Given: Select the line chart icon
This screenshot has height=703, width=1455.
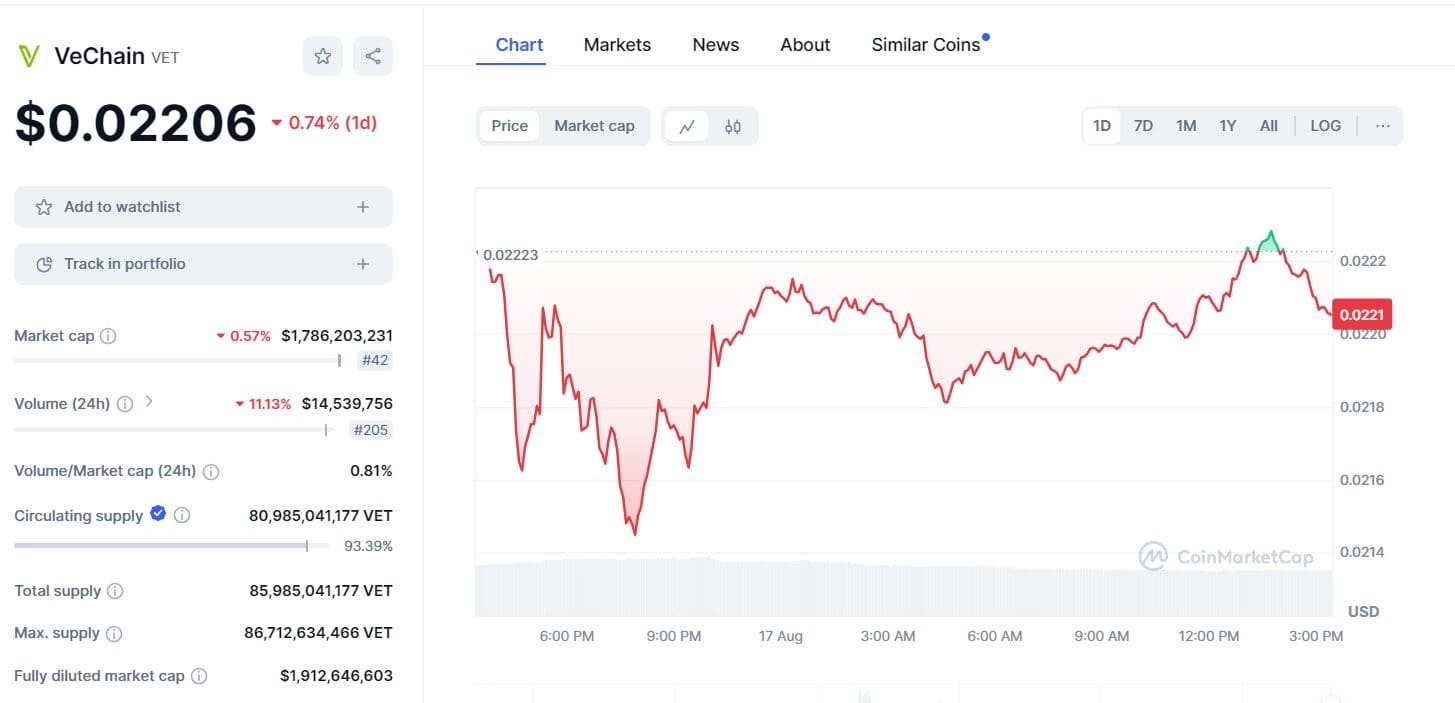Looking at the screenshot, I should coord(687,126).
